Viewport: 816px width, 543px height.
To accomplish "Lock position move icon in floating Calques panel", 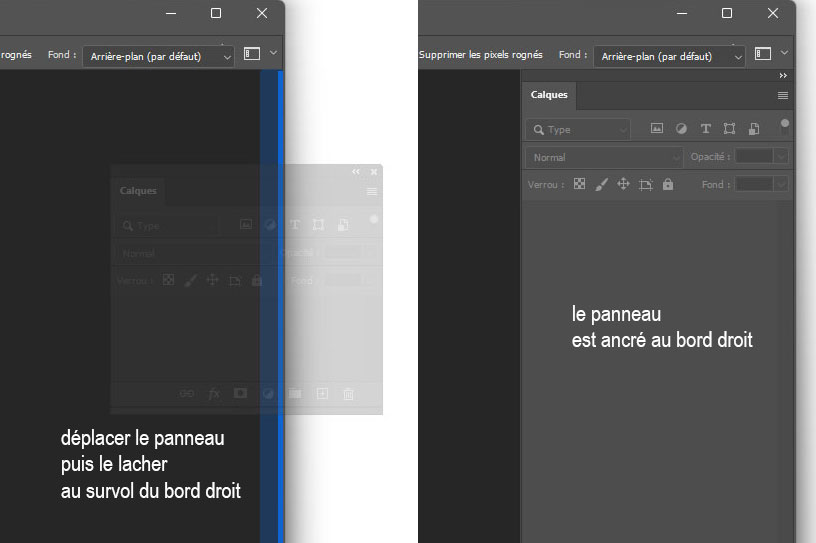I will tap(212, 280).
